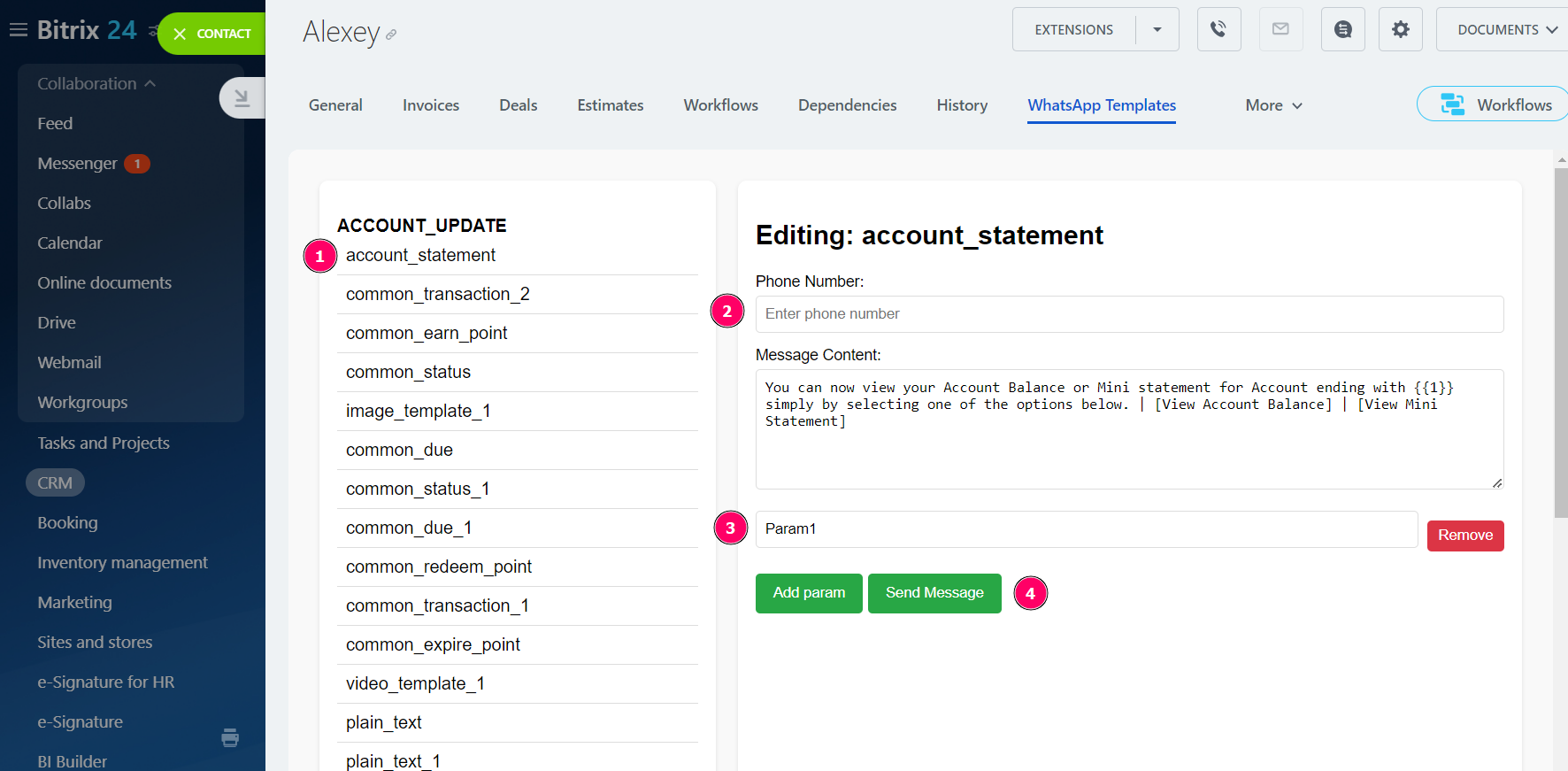Expand the More tabs menu
This screenshot has height=771, width=1568.
1273,105
